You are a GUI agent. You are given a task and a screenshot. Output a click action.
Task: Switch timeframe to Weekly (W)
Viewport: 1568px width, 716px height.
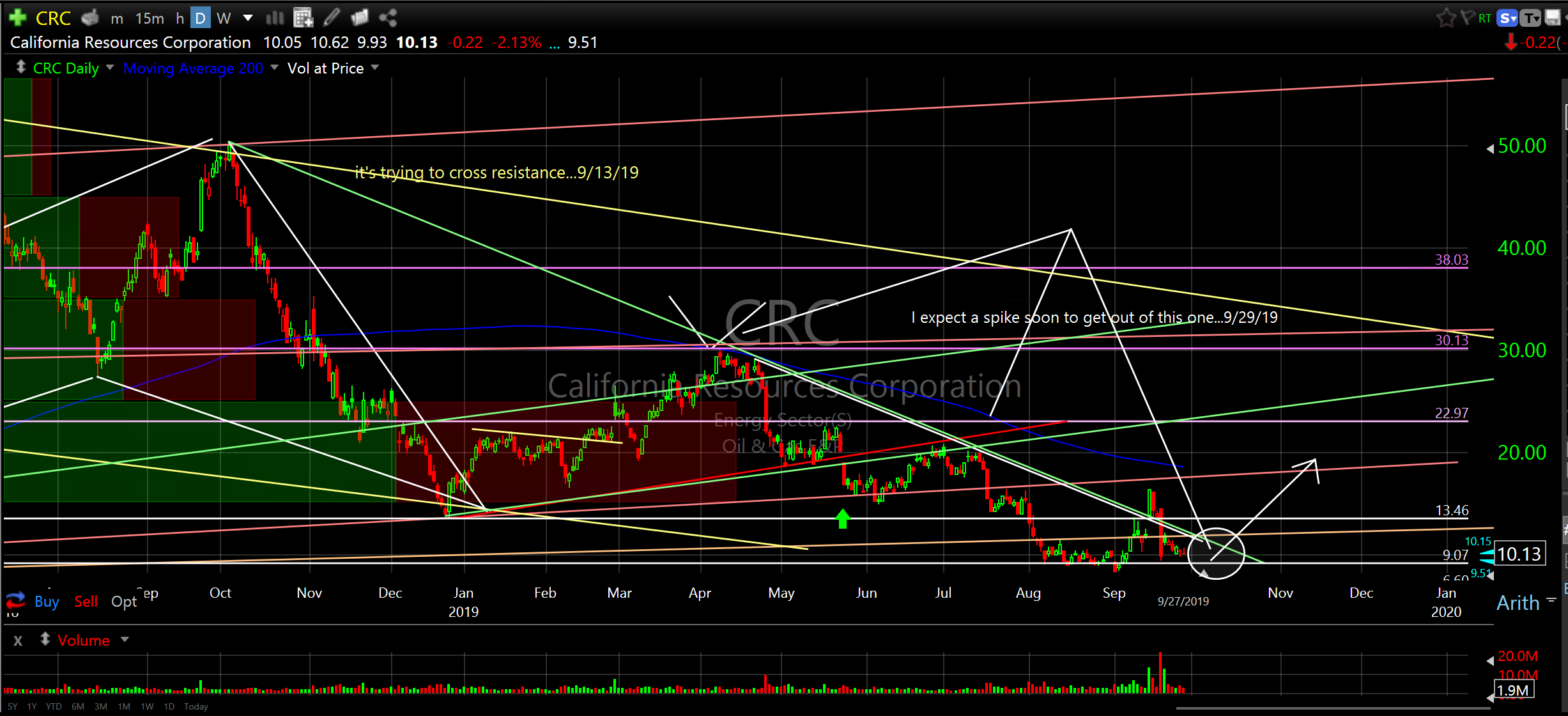pyautogui.click(x=223, y=18)
